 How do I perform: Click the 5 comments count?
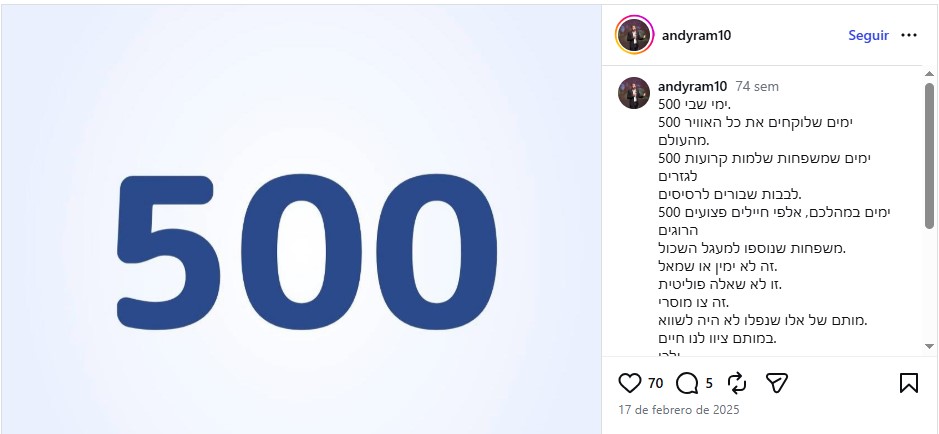coord(709,383)
